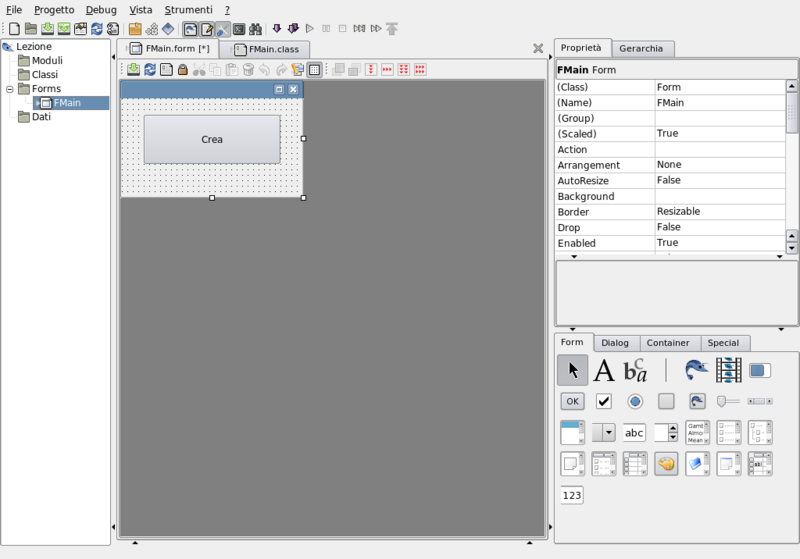The width and height of the screenshot is (800, 559).
Task: Select FMain in the project tree
Action: point(67,103)
